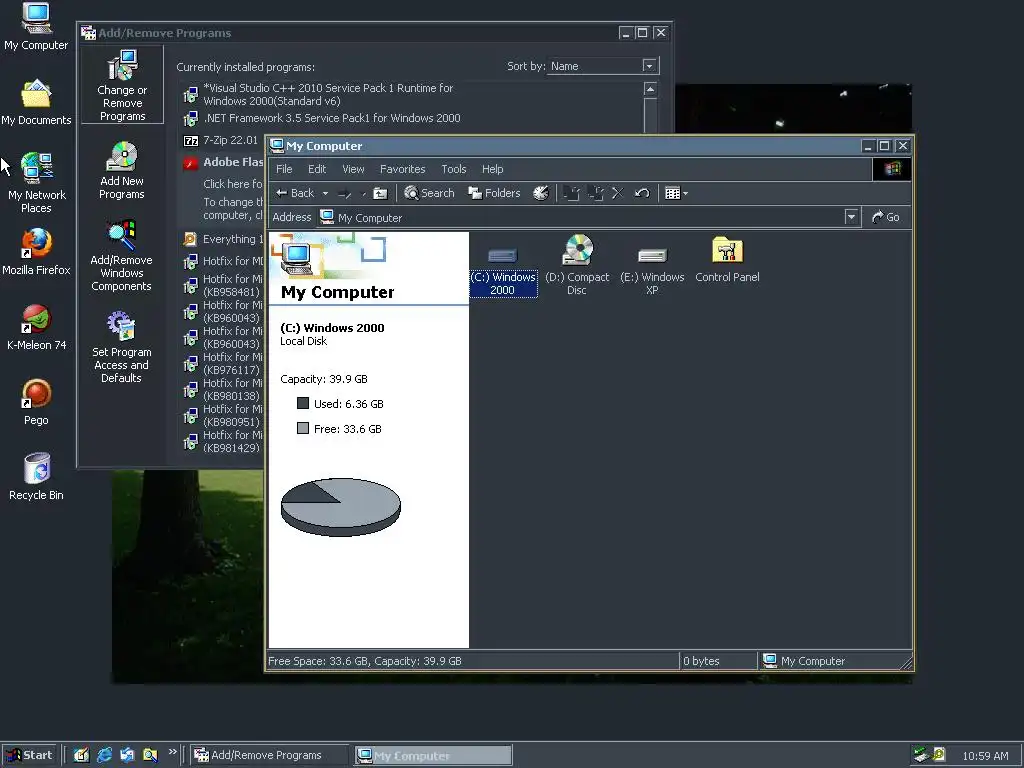Open the Sort by Name dropdown
Screen dimensions: 1024x768
[648, 66]
